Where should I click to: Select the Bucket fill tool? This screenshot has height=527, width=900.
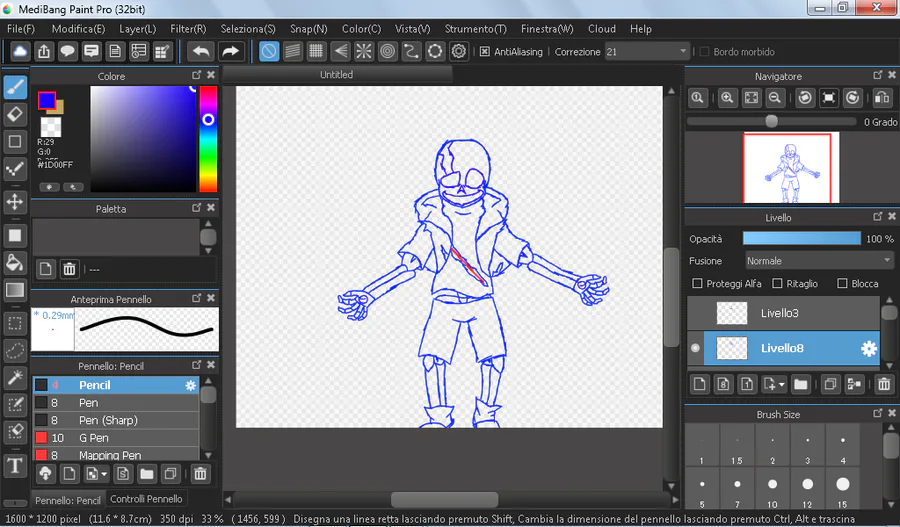pyautogui.click(x=15, y=263)
